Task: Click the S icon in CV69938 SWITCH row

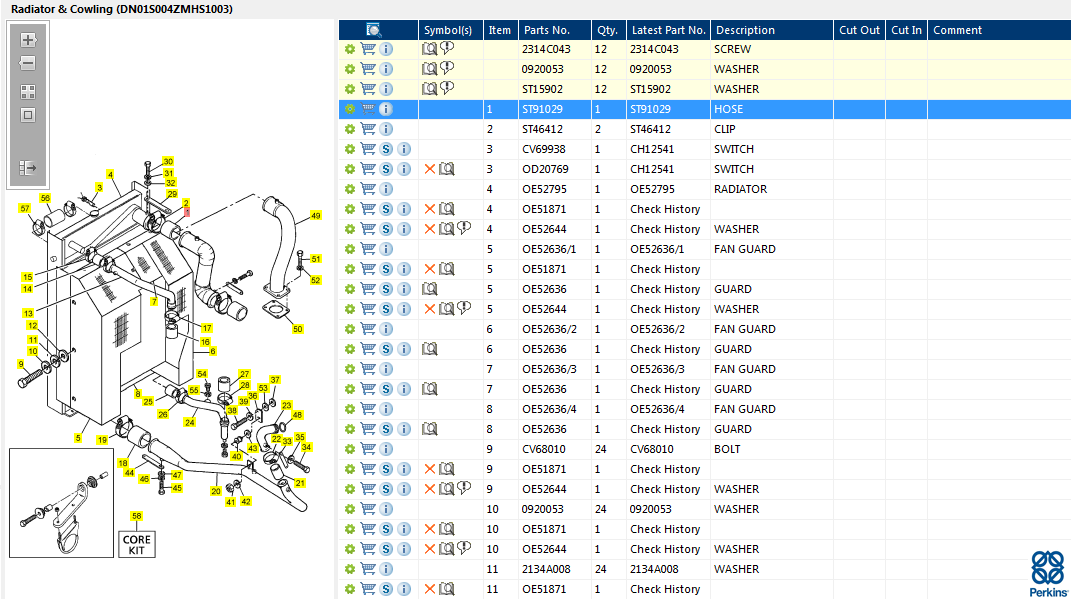Action: [x=386, y=149]
